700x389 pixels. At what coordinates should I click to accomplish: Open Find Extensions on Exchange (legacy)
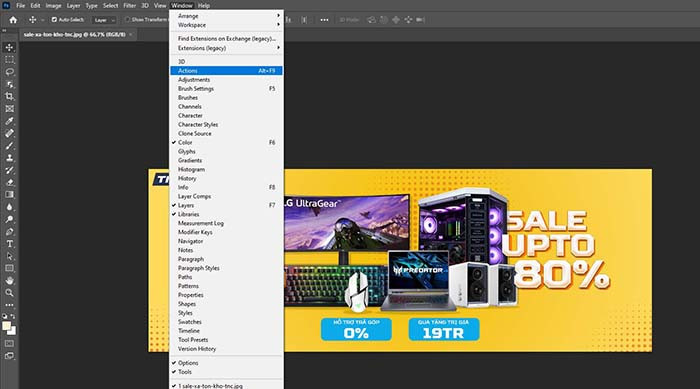pyautogui.click(x=226, y=39)
